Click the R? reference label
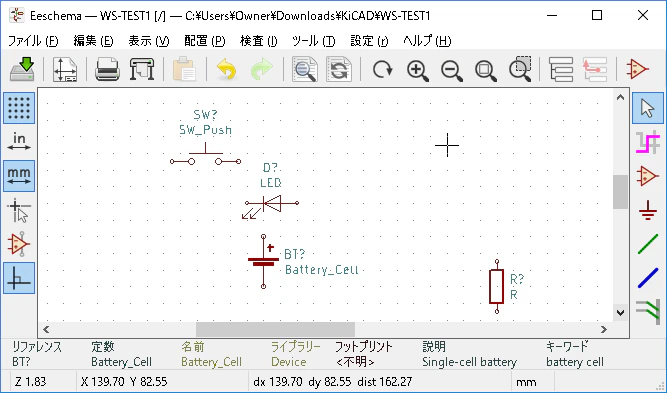Screen dimensions: 667x393 point(517,279)
